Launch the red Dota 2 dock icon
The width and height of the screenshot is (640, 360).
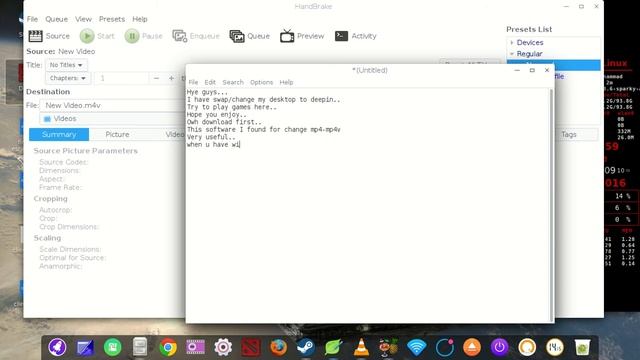(x=251, y=347)
